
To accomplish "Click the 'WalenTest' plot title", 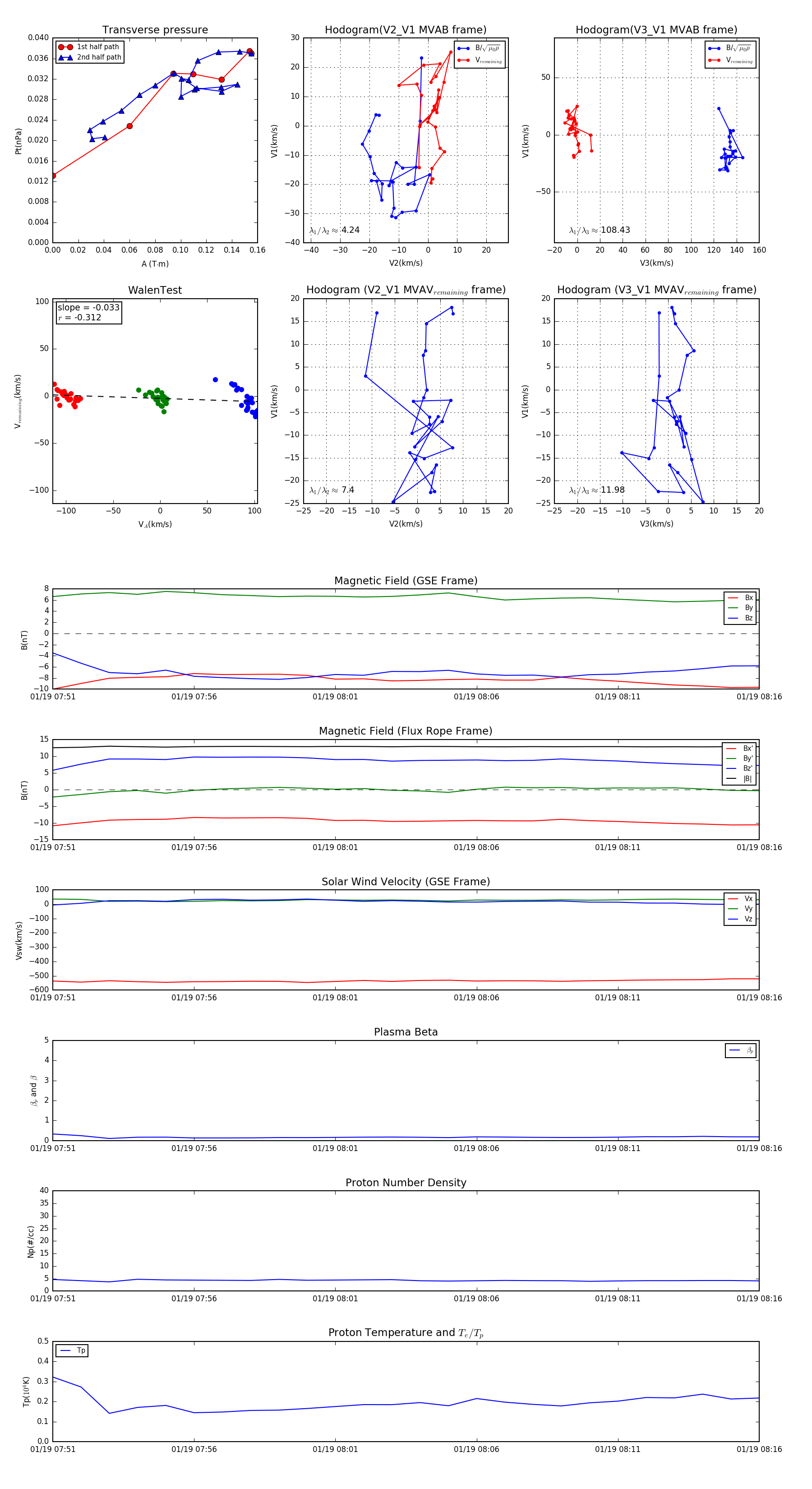I will [x=155, y=290].
